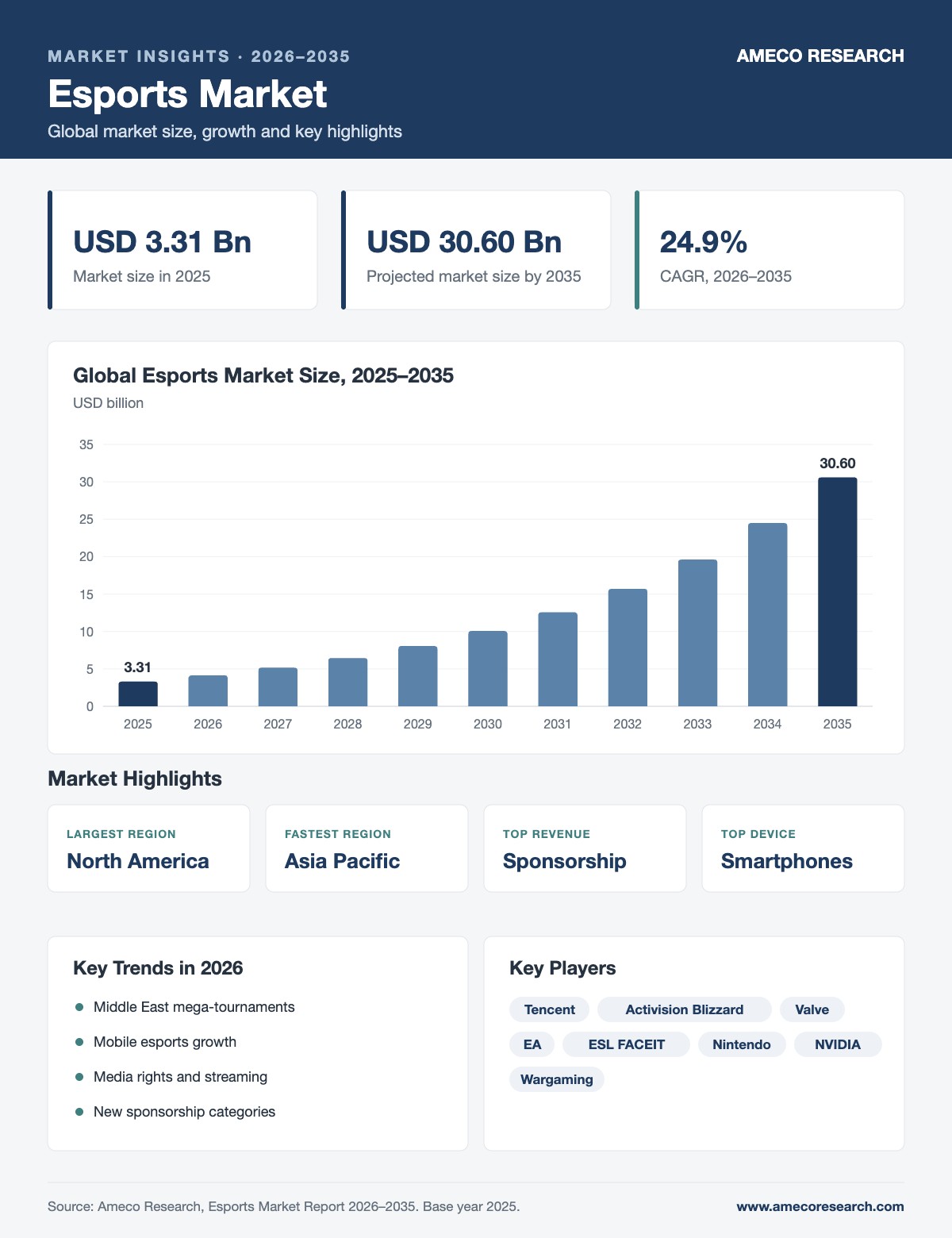Click the North America largest region card

click(148, 848)
